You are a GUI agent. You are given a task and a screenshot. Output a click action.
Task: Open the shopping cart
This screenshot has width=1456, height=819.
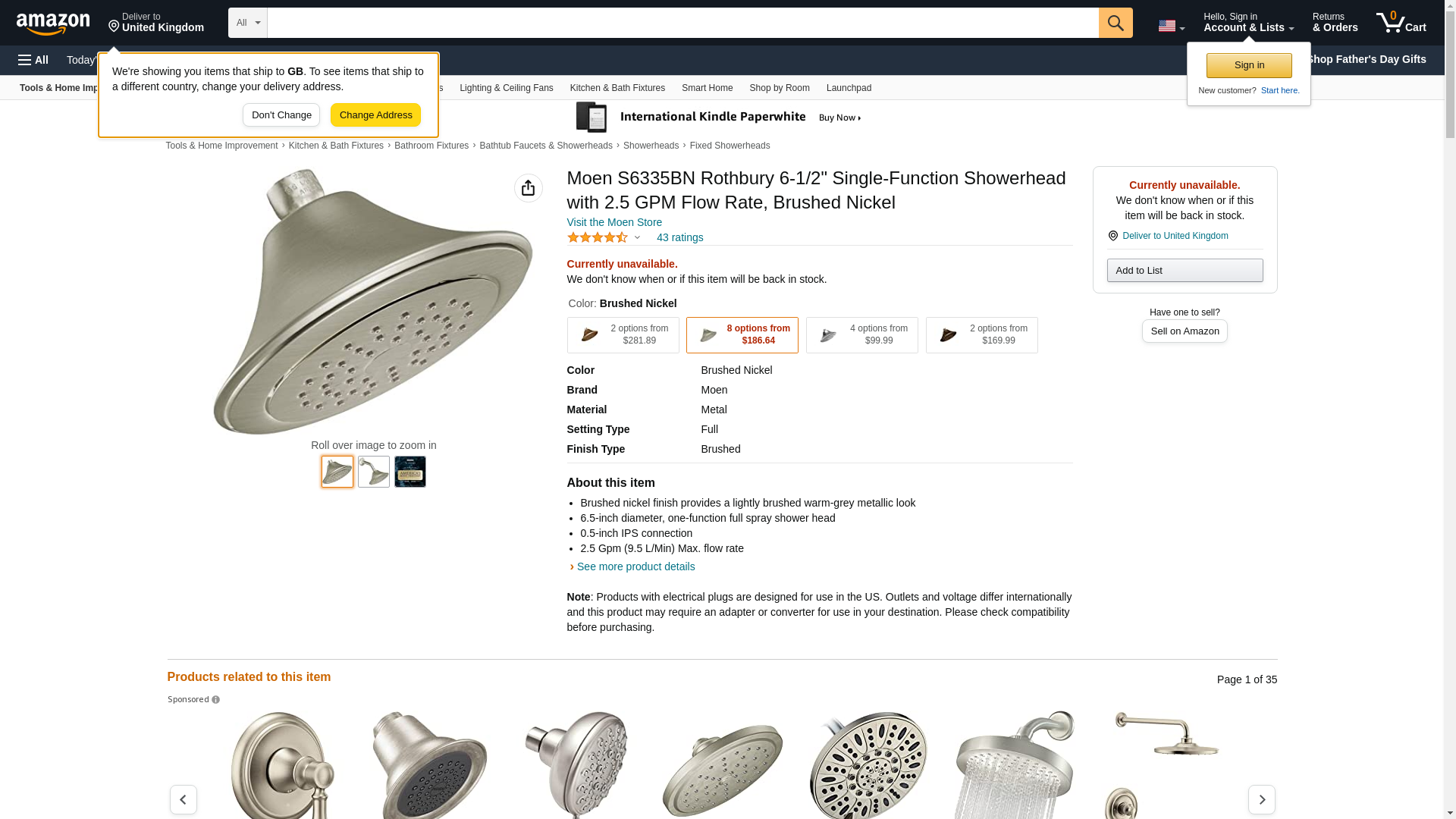point(1401,23)
